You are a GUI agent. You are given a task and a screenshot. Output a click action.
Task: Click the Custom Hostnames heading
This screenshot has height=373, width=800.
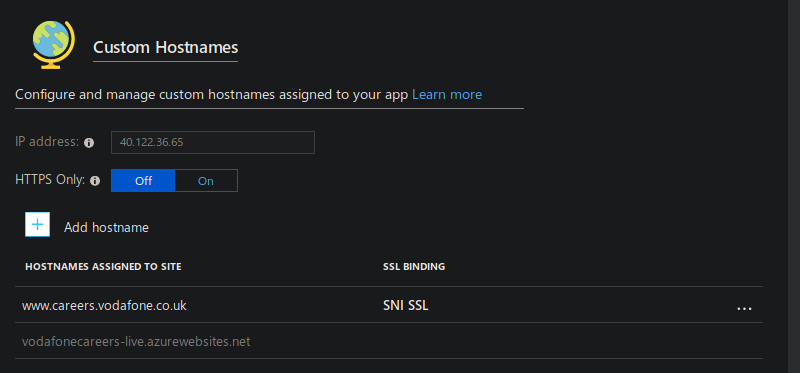(x=165, y=47)
